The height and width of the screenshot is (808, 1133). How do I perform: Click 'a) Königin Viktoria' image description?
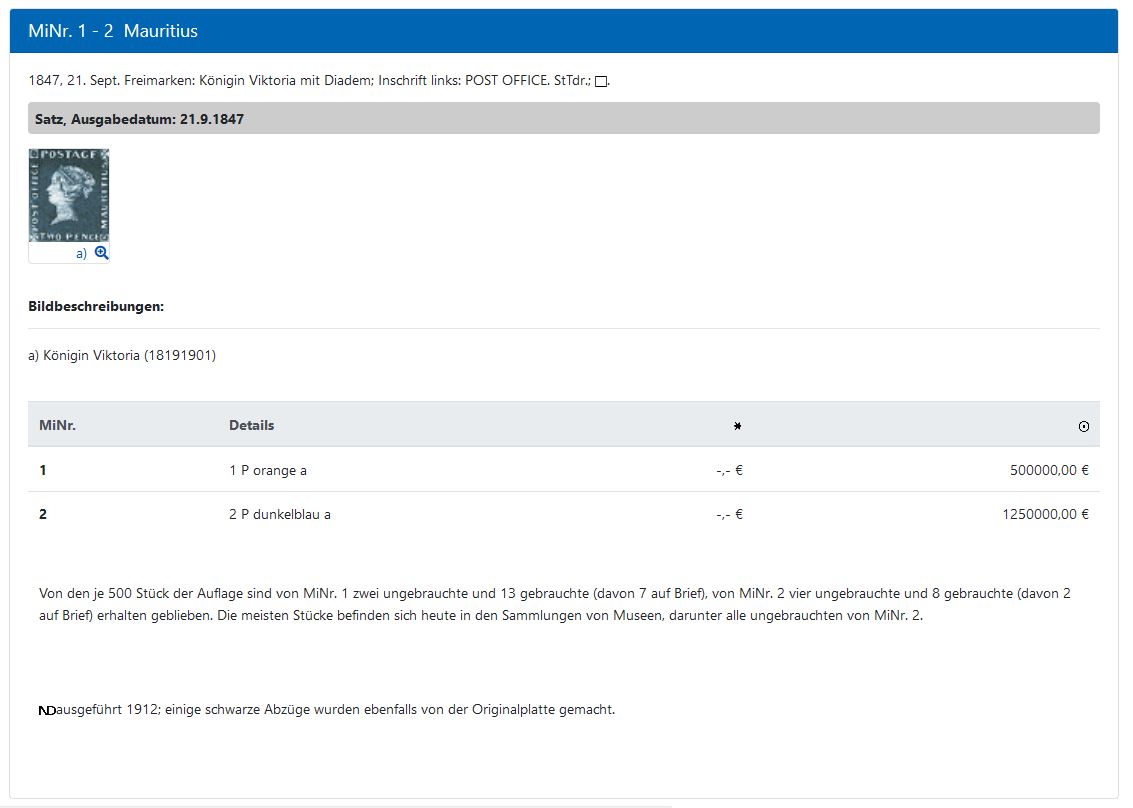click(x=122, y=355)
